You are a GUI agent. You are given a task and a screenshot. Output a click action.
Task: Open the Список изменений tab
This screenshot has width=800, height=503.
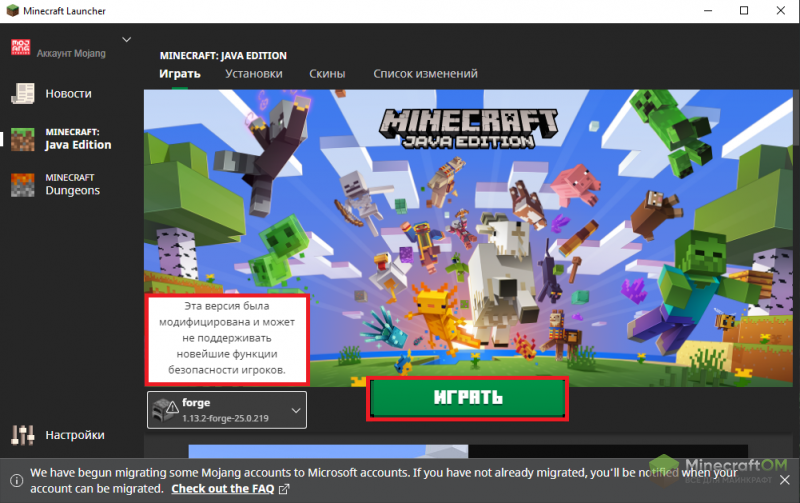pos(425,74)
